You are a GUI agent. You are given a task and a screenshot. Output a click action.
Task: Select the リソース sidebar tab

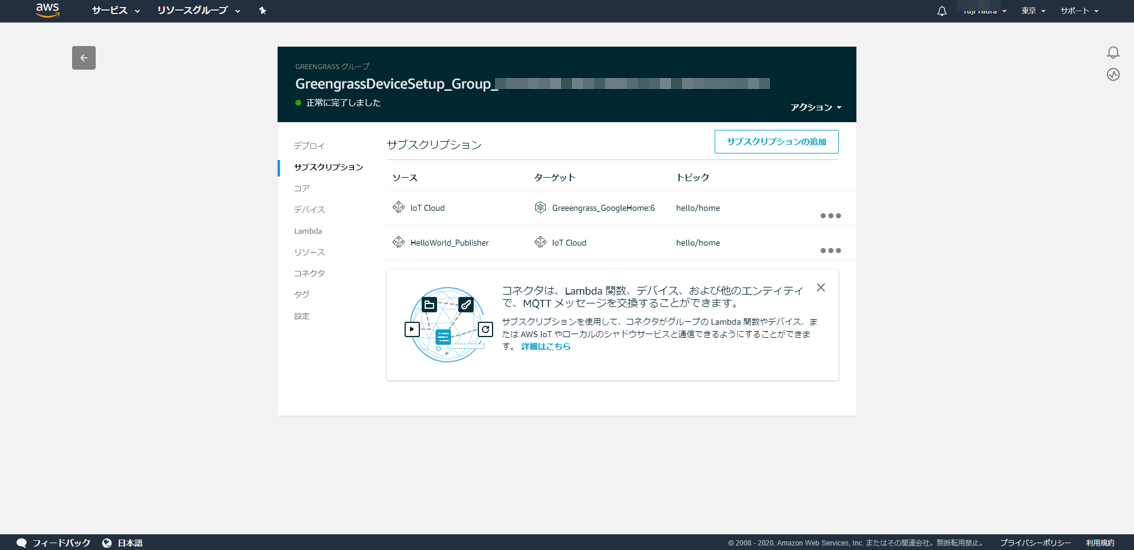coord(309,253)
